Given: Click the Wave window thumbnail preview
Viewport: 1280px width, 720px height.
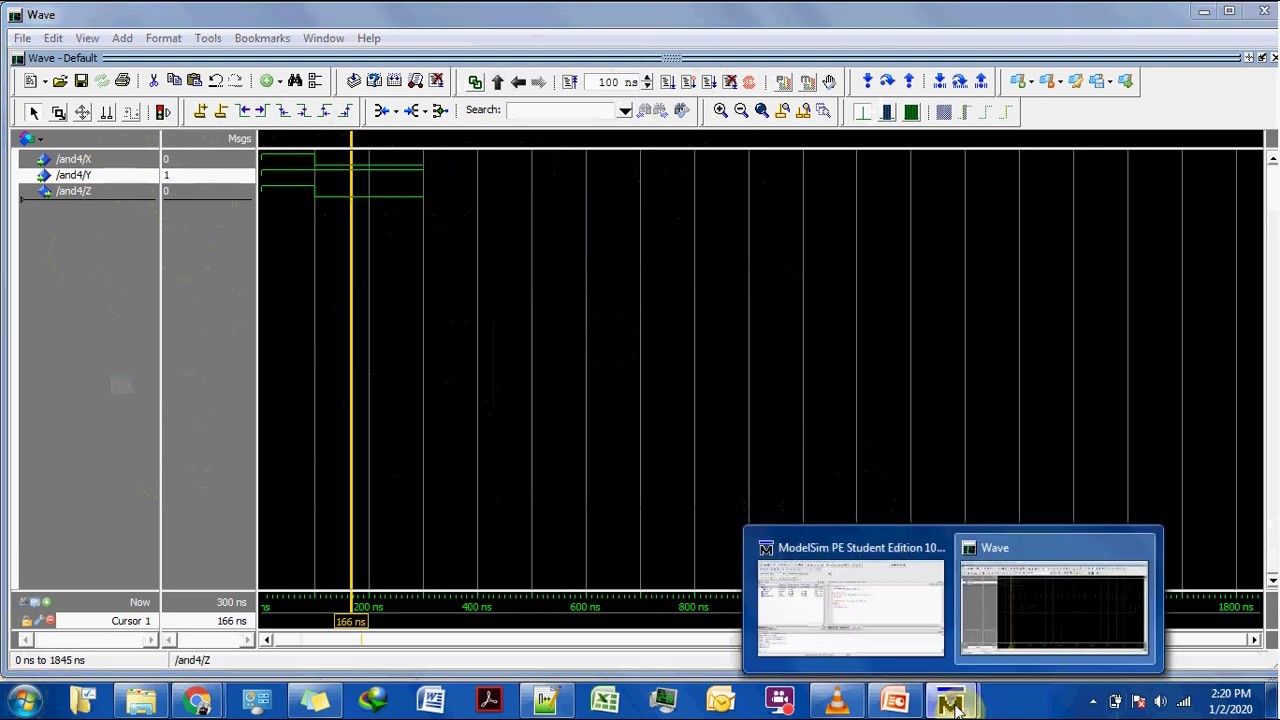Looking at the screenshot, I should pos(1054,607).
